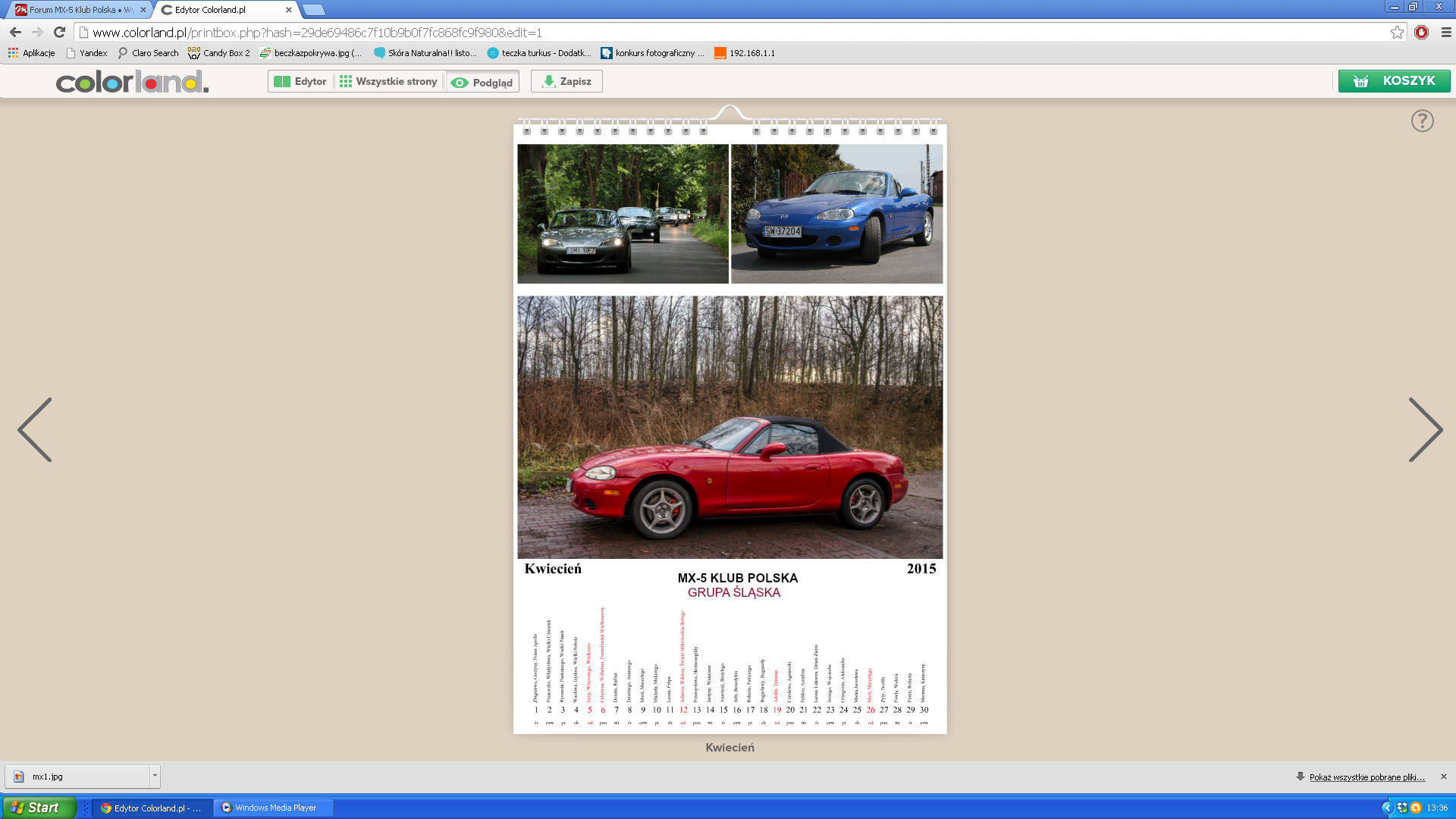This screenshot has height=819, width=1456.
Task: Open Chrome menu hamburger icon
Action: tap(1446, 33)
